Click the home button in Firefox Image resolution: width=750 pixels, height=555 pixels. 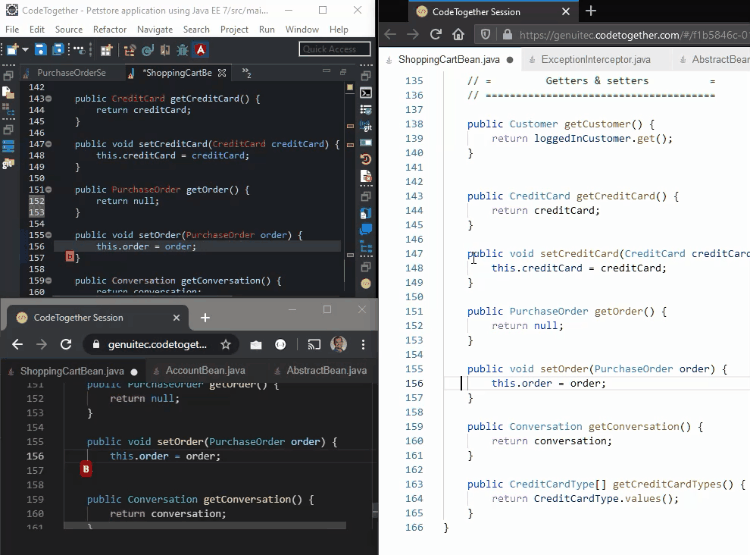[458, 35]
